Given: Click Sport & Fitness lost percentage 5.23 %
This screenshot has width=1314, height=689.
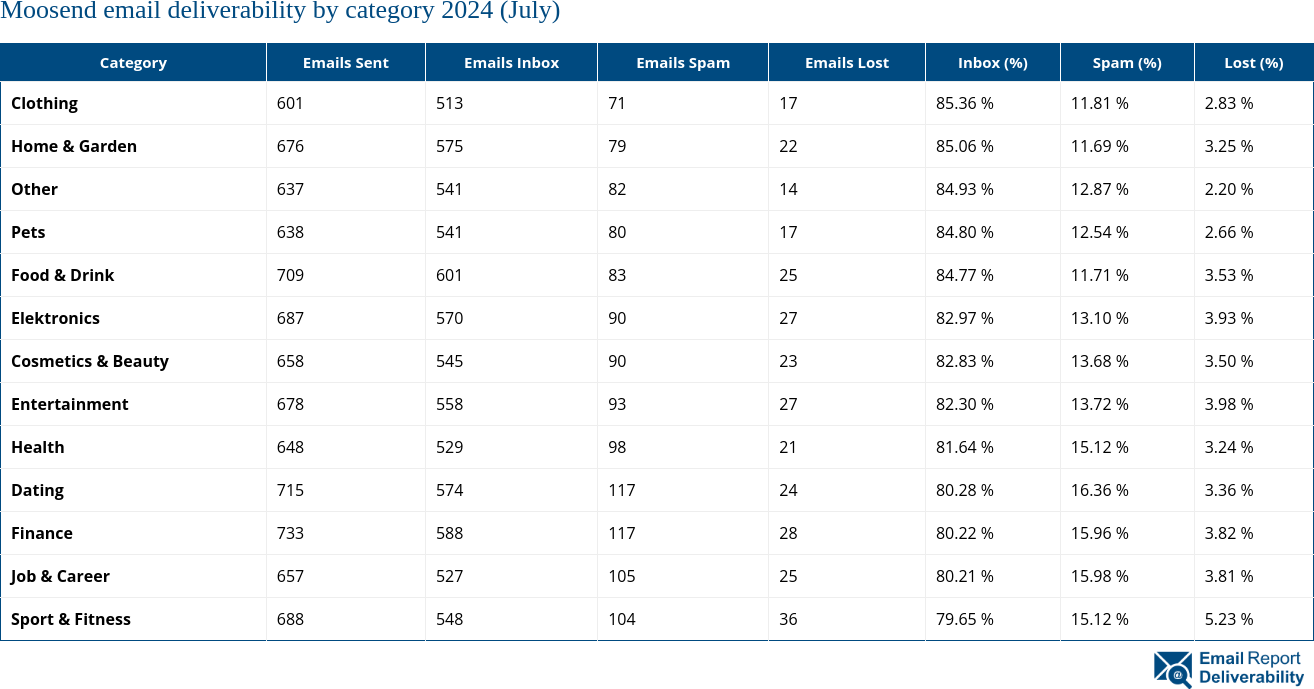Looking at the screenshot, I should coord(1229,619).
